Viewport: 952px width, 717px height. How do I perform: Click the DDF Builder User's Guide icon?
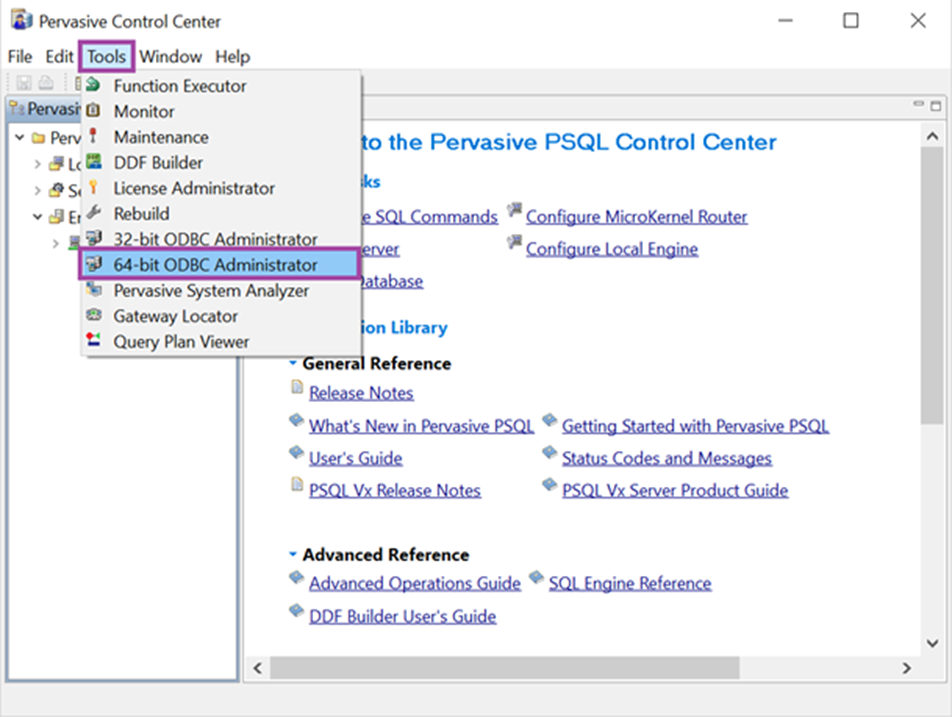[296, 610]
